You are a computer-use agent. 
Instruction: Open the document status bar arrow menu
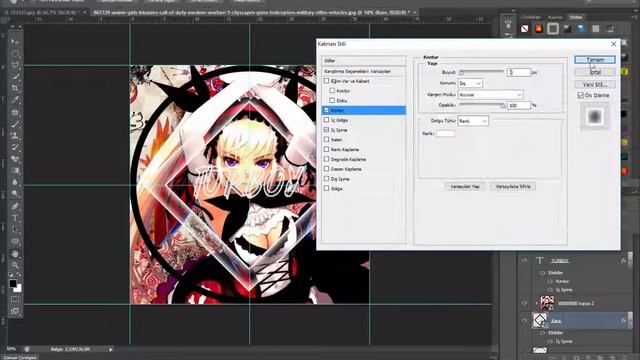pos(111,349)
